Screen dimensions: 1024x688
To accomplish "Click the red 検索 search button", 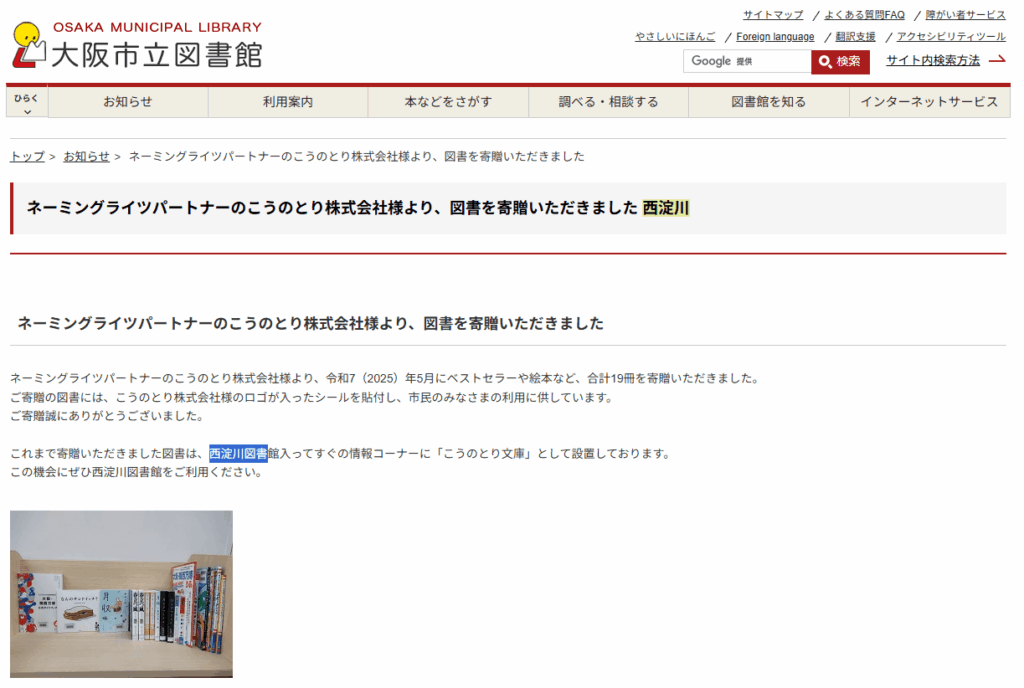I will pyautogui.click(x=840, y=61).
